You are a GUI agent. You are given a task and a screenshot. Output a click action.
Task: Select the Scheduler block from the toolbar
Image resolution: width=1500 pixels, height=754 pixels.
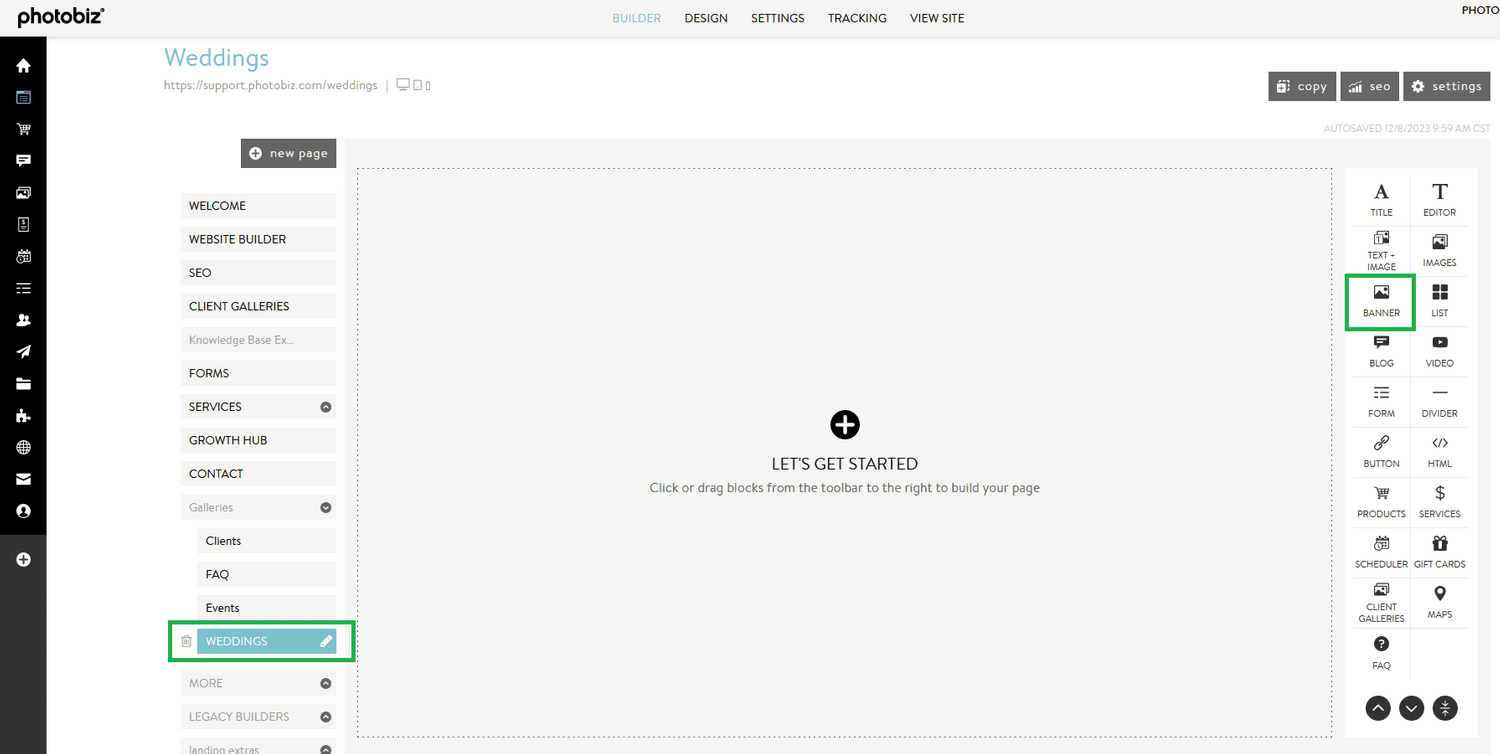1380,551
